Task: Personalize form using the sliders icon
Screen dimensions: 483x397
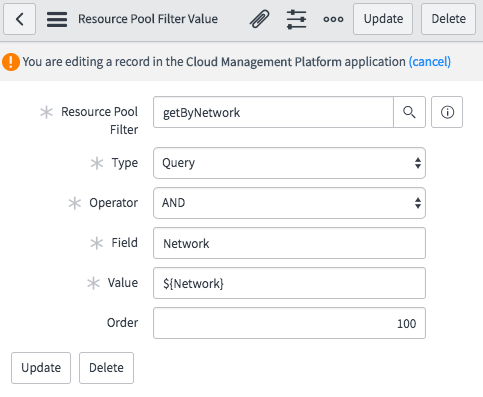Action: tap(296, 19)
